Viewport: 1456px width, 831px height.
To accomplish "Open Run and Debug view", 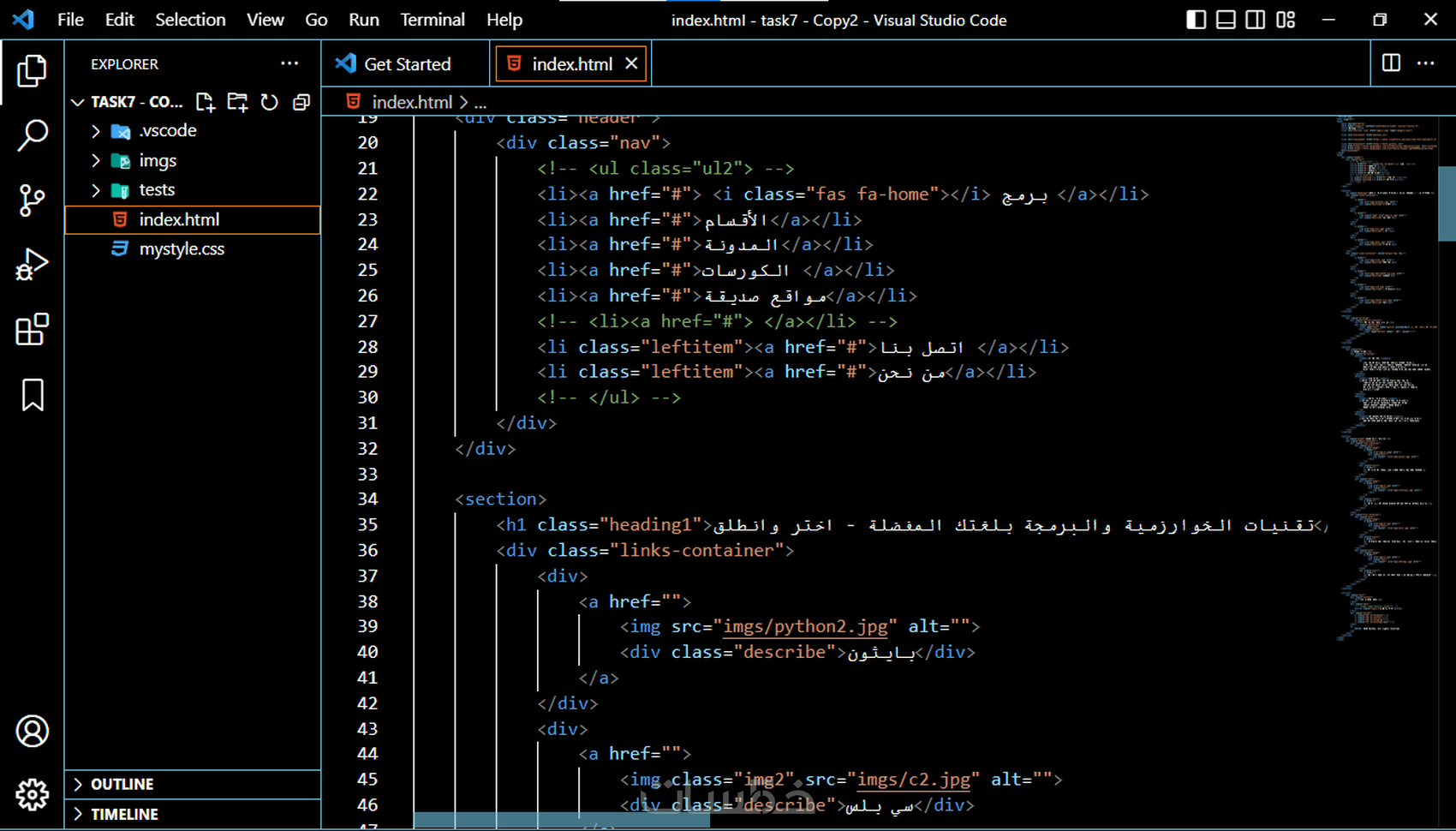I will pyautogui.click(x=32, y=265).
